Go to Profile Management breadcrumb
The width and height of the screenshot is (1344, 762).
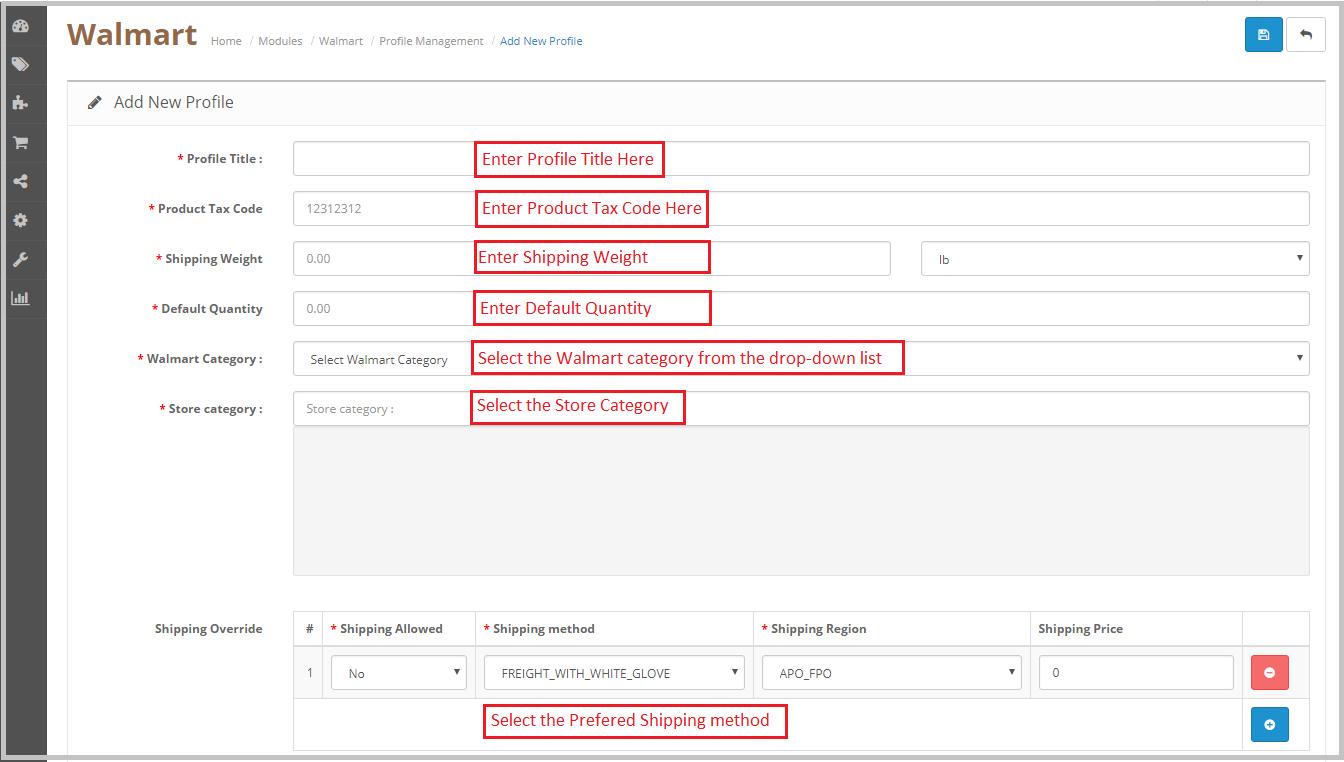(431, 41)
